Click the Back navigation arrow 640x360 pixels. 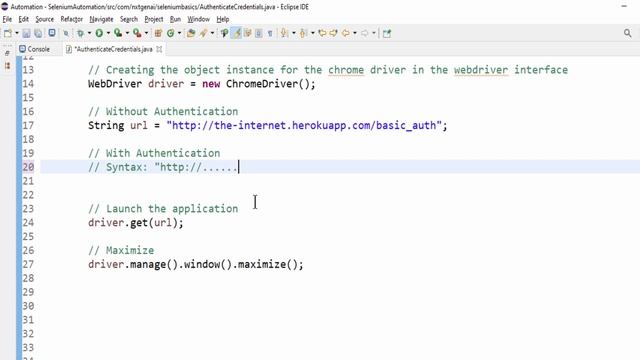pos(345,33)
